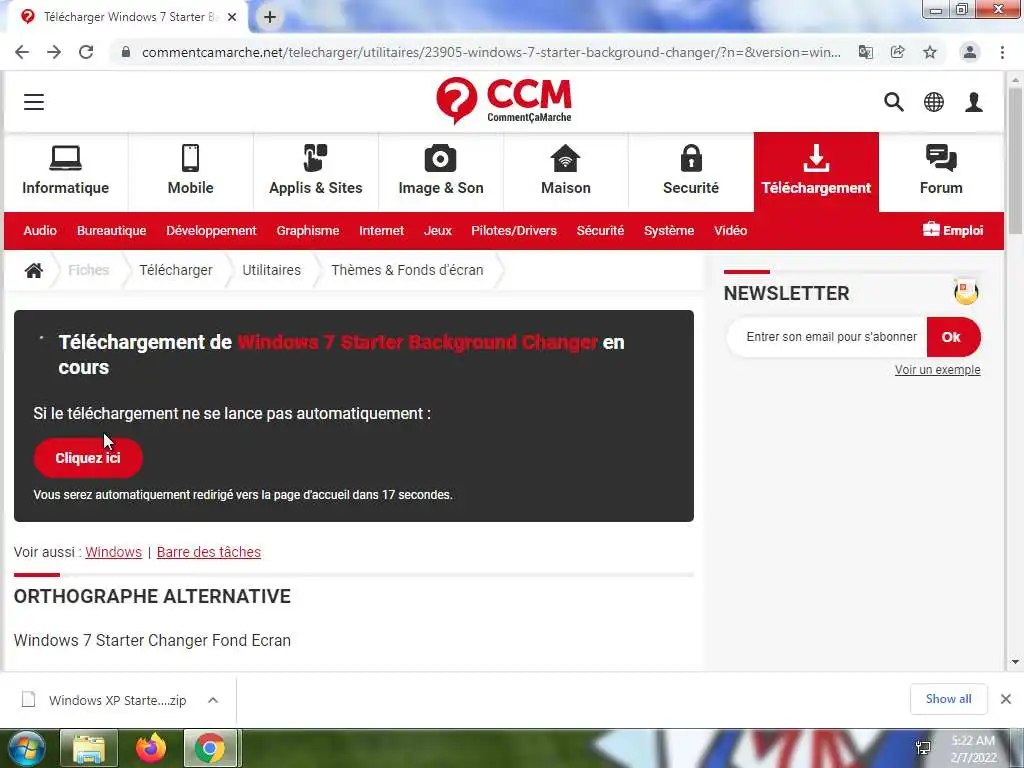Close the Télécharger Windows 7 Starter tab
Screen dimensions: 1024x768
click(232, 17)
